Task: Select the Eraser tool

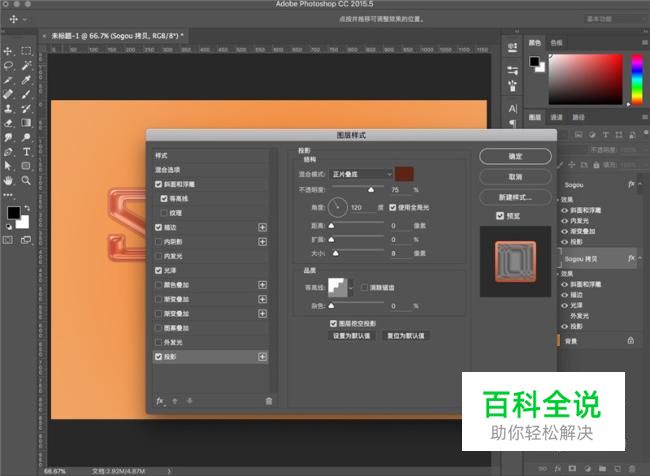Action: coord(8,123)
